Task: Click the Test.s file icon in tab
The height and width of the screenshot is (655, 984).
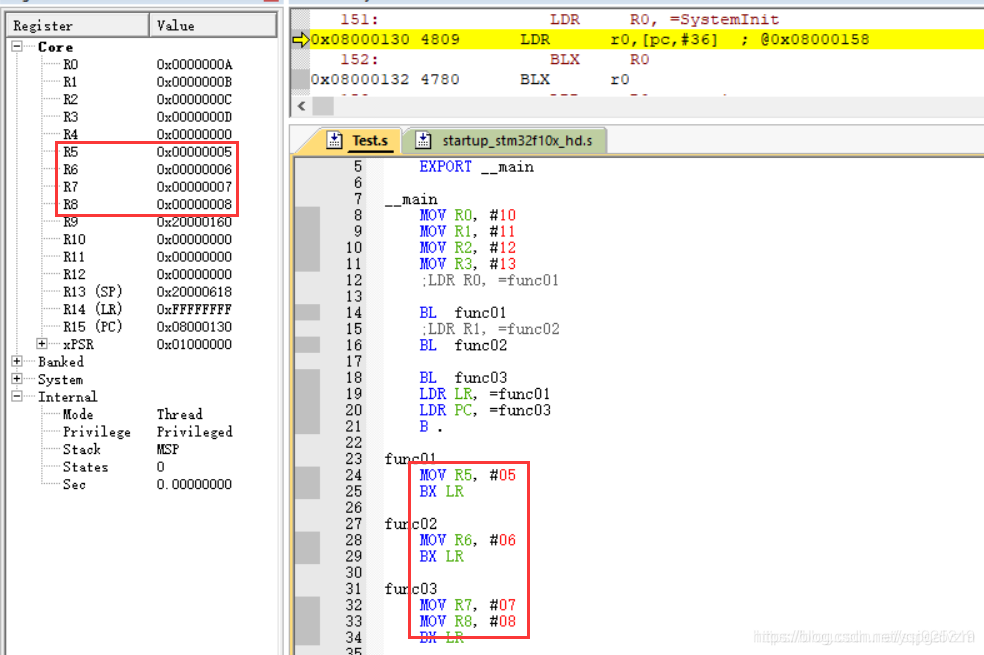Action: click(334, 141)
